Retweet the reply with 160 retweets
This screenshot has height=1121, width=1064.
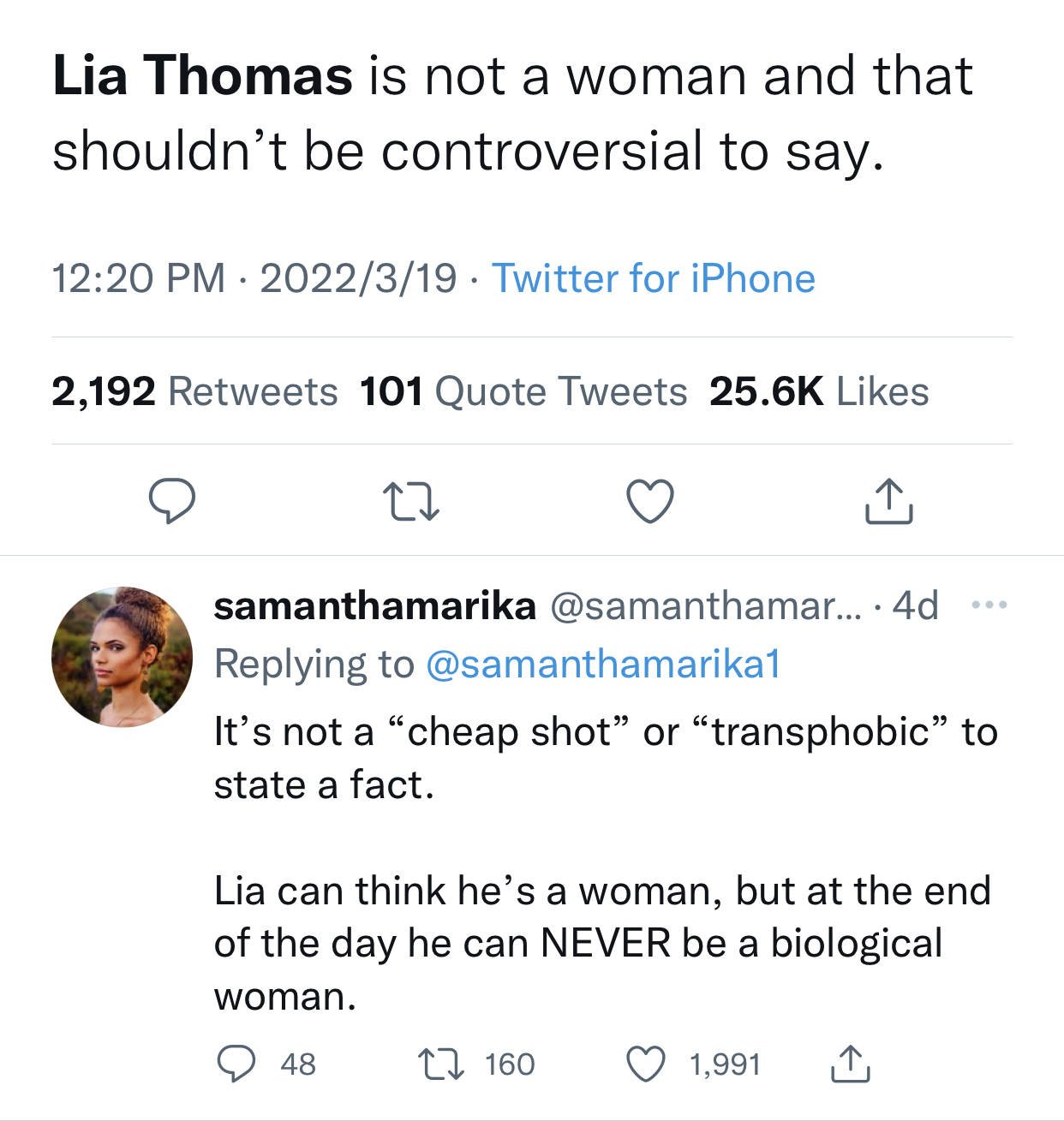(x=439, y=1064)
